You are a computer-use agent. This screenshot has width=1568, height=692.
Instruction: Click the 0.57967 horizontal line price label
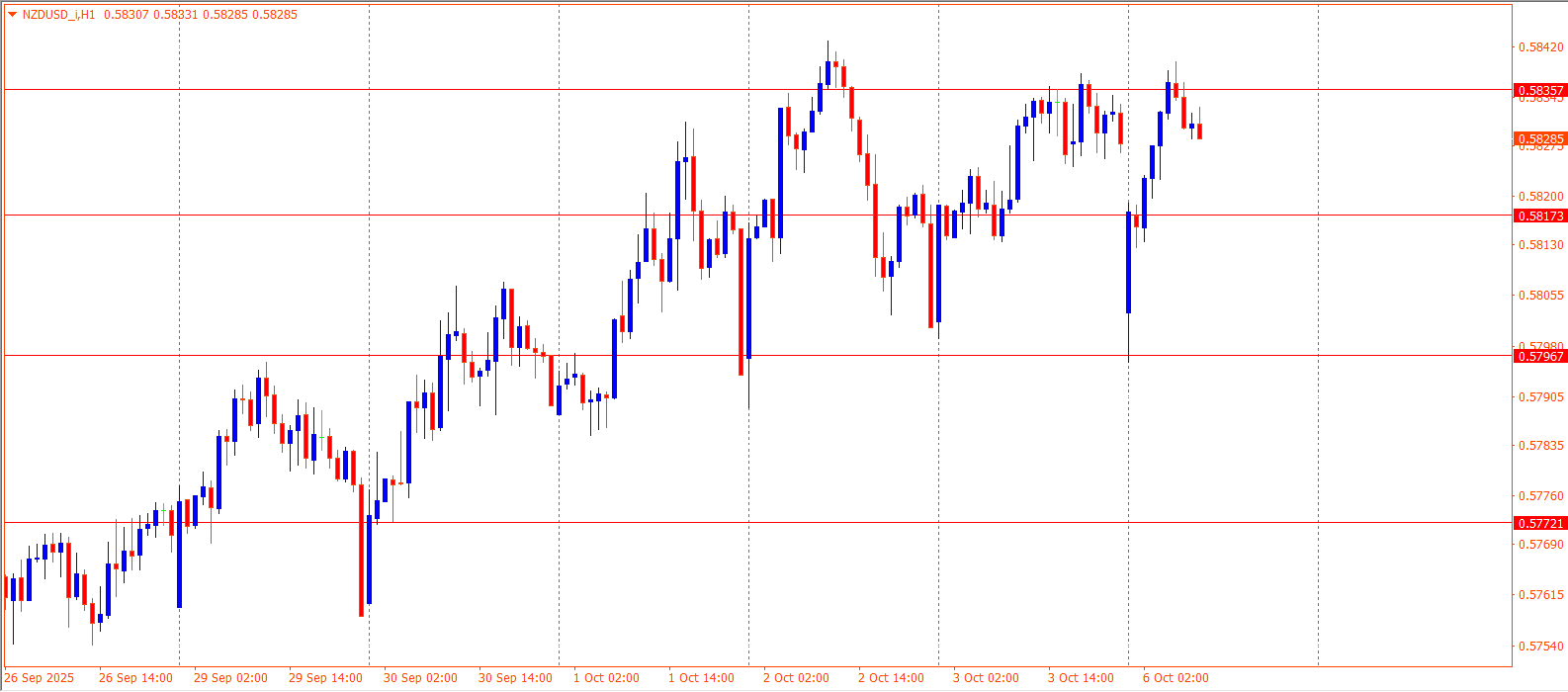point(1540,356)
